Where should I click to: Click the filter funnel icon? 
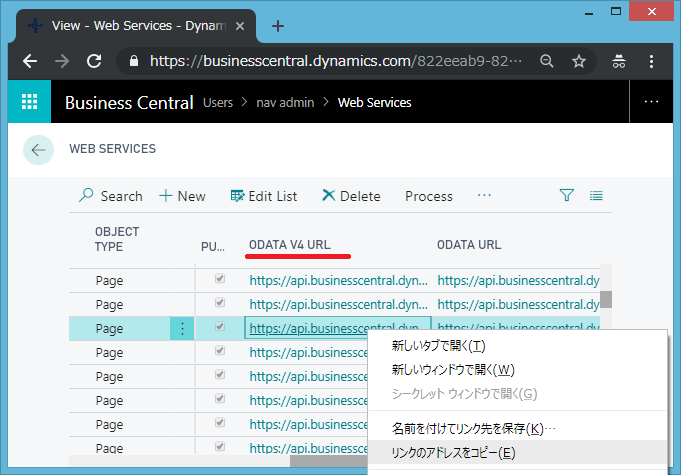click(567, 196)
